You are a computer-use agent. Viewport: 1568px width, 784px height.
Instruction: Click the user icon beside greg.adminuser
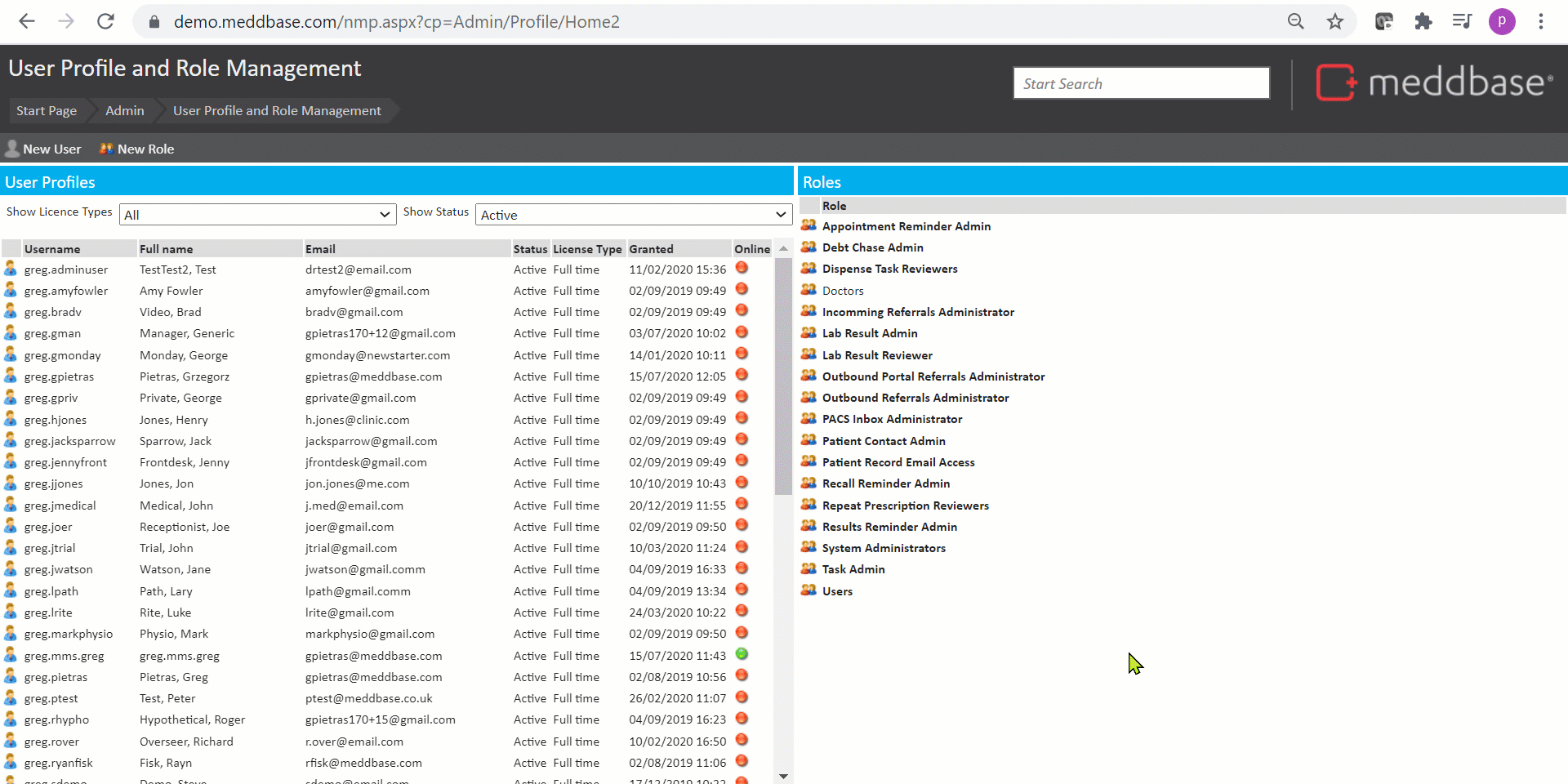(11, 269)
